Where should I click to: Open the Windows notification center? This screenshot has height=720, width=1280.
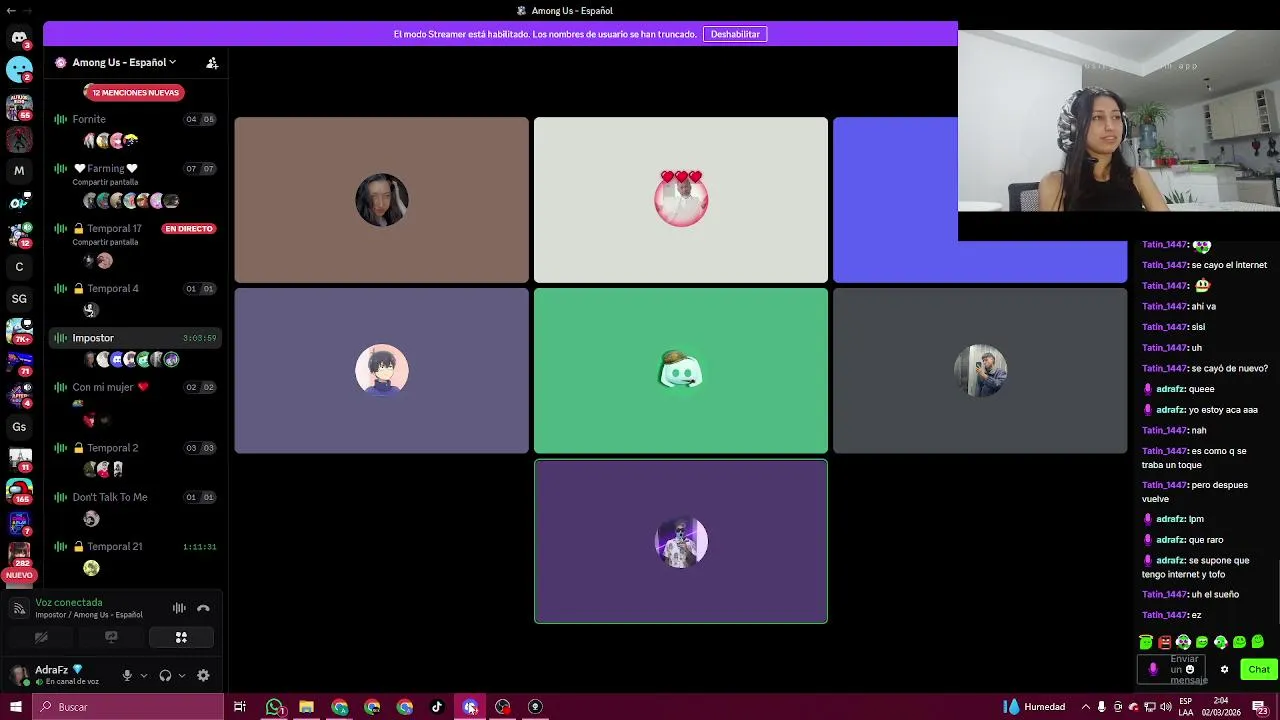(1260, 707)
